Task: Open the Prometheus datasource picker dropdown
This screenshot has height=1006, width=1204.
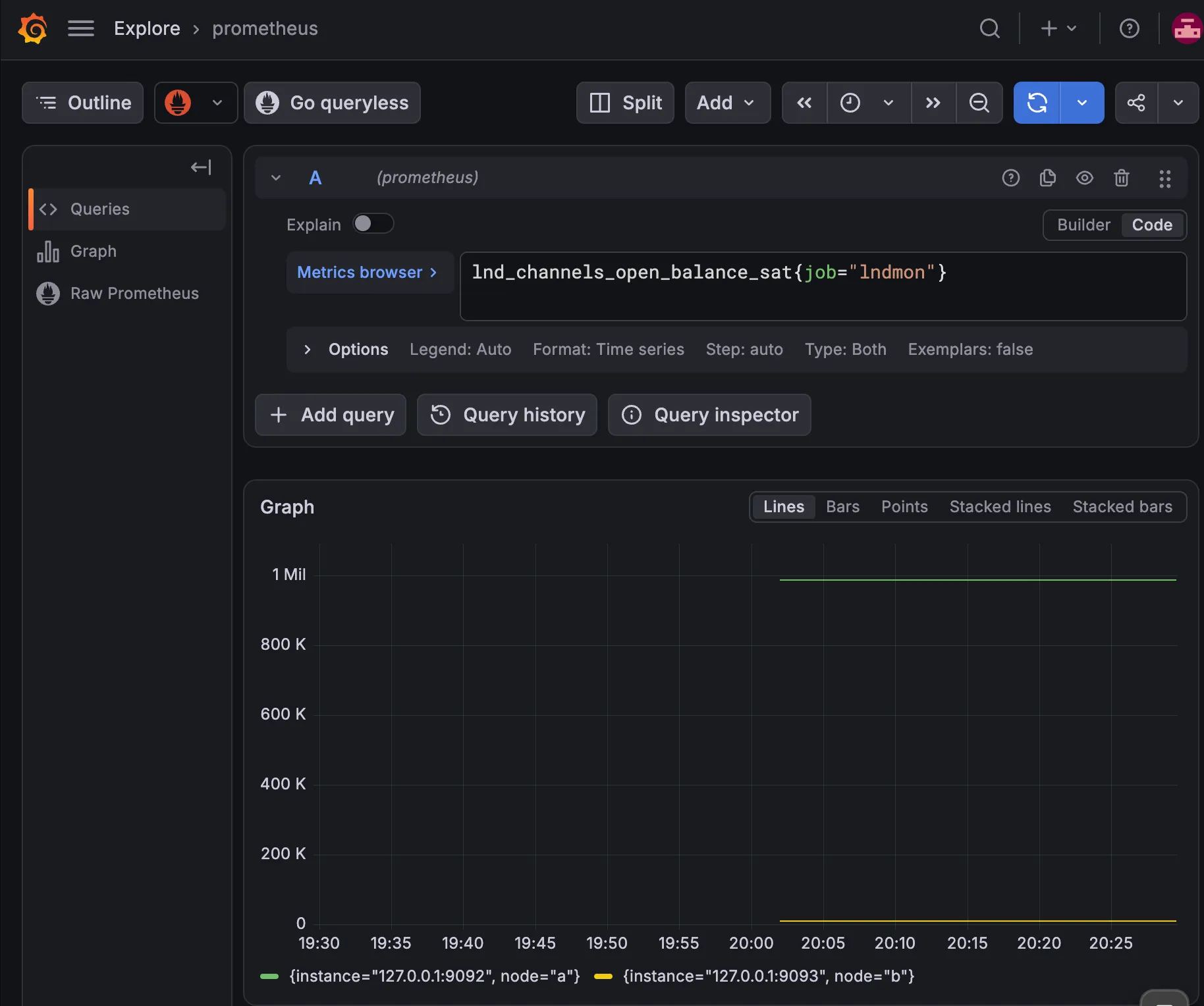Action: (x=196, y=103)
